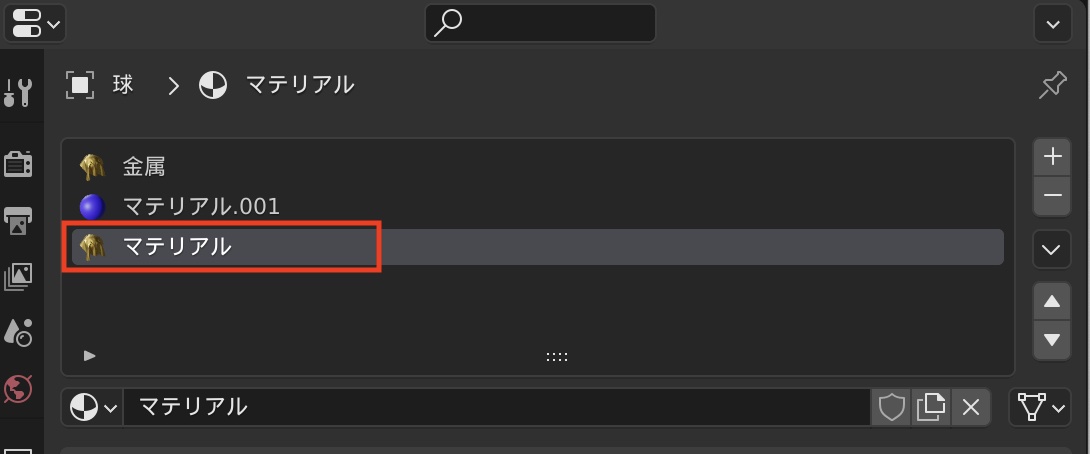Toggle the pin icon for properties context

pos(1052,85)
